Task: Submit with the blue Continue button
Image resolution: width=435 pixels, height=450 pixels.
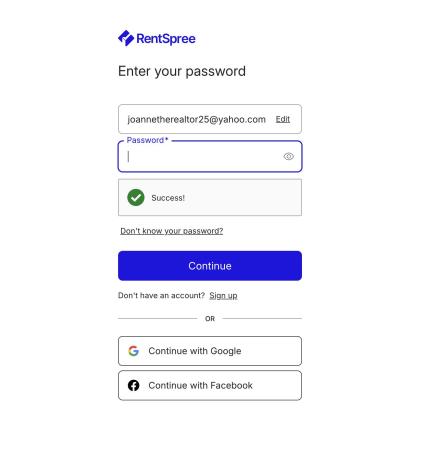Action: pyautogui.click(x=210, y=266)
